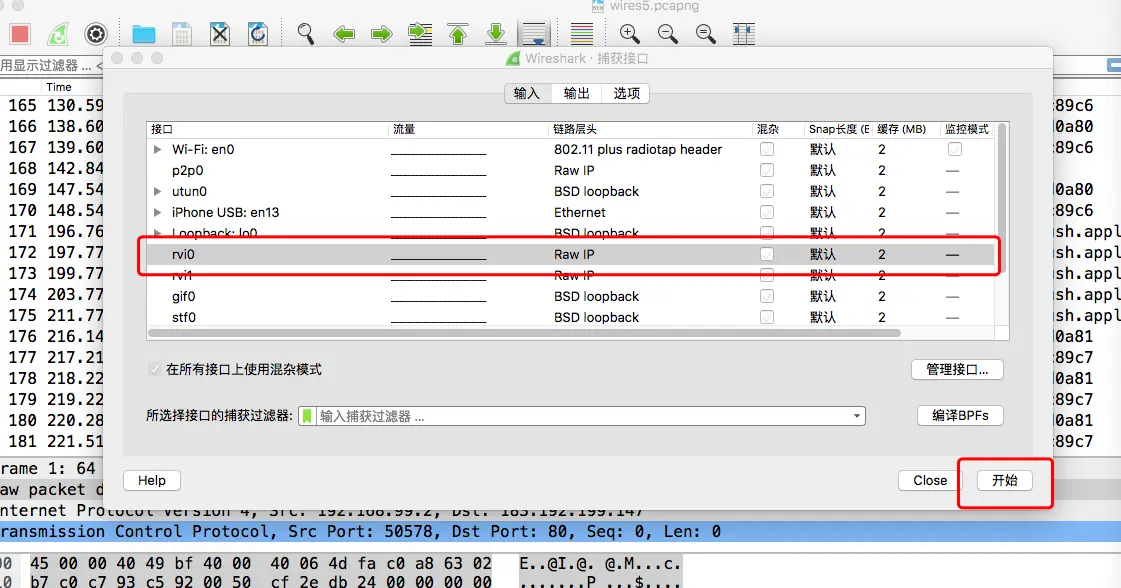Switch to the 输入 tab
Image resolution: width=1121 pixels, height=588 pixels.
[x=527, y=93]
